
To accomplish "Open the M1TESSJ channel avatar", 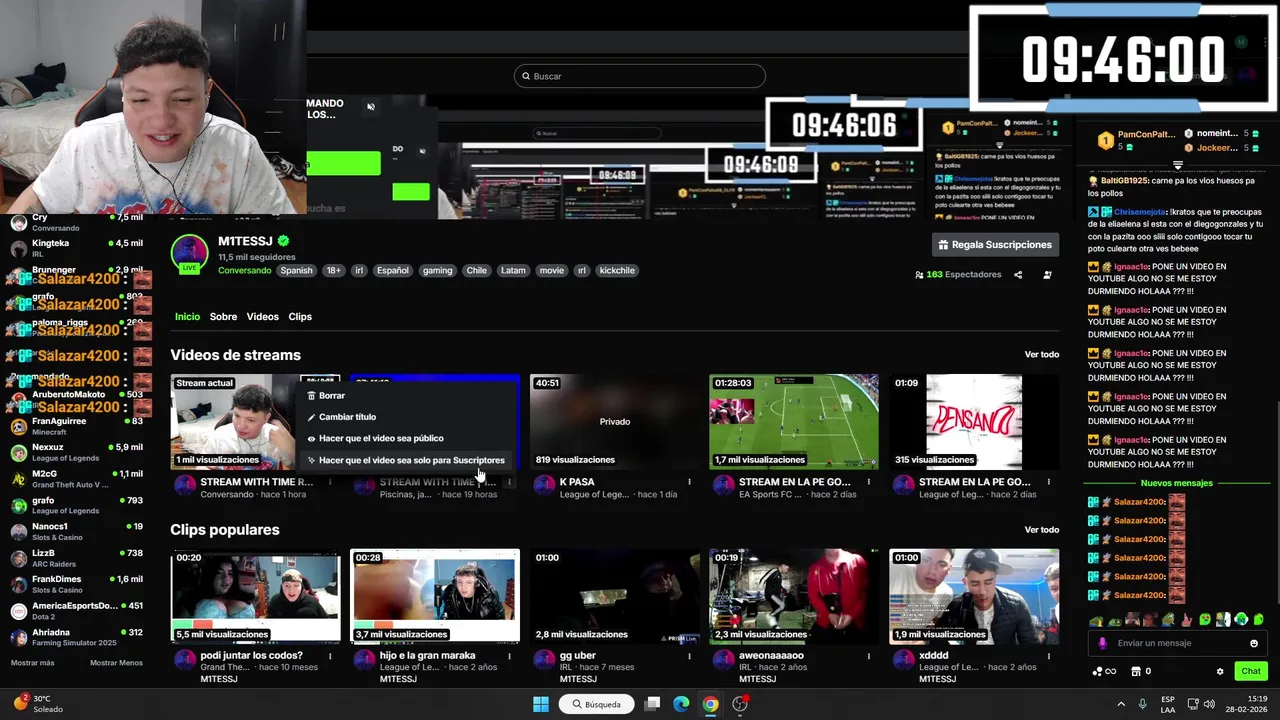I will point(189,254).
